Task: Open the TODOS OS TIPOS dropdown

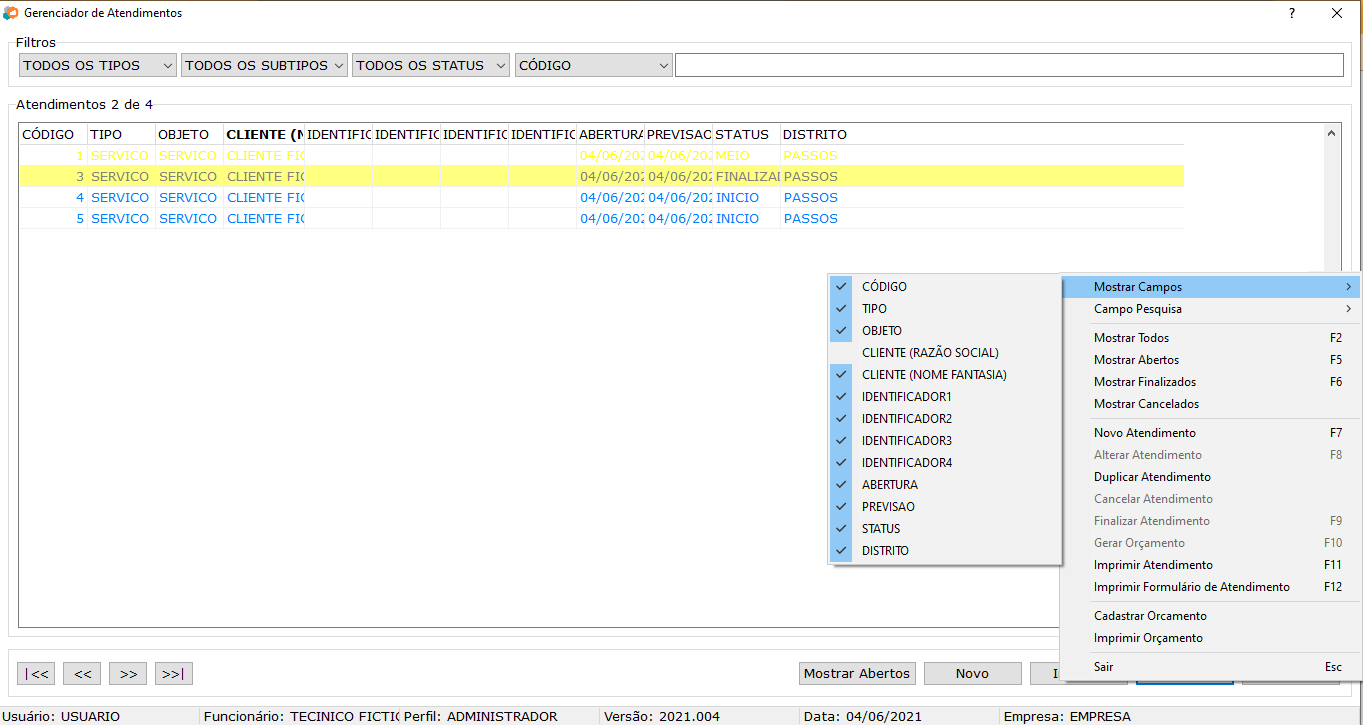Action: (x=98, y=66)
